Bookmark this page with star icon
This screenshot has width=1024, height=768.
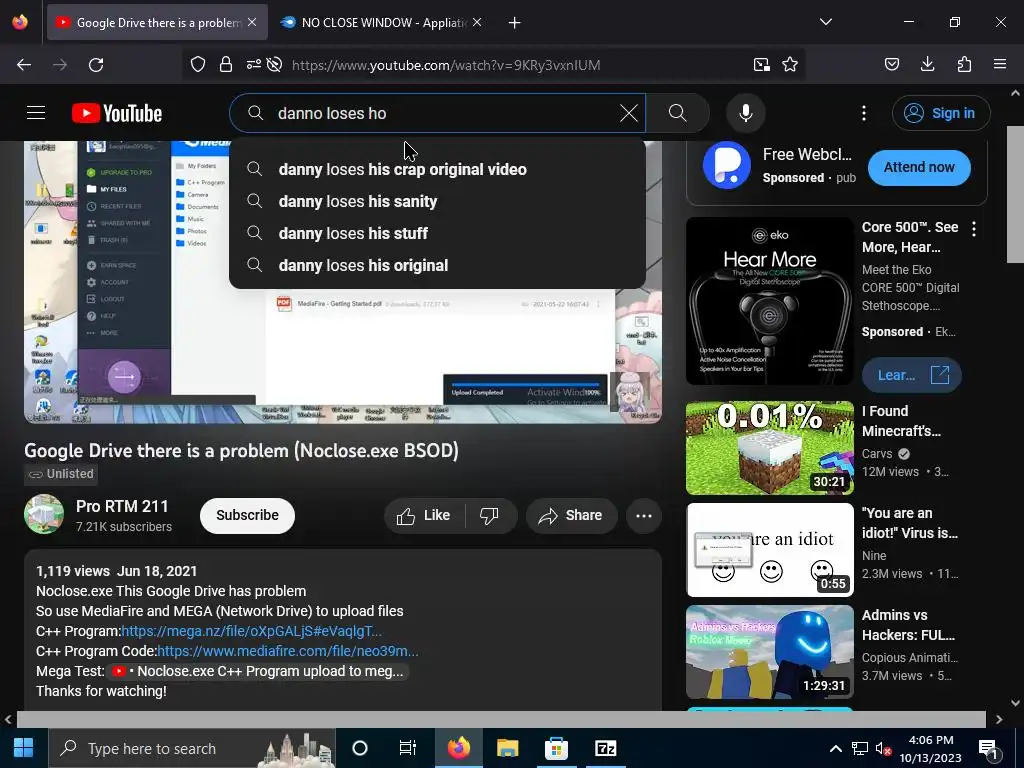click(x=790, y=64)
